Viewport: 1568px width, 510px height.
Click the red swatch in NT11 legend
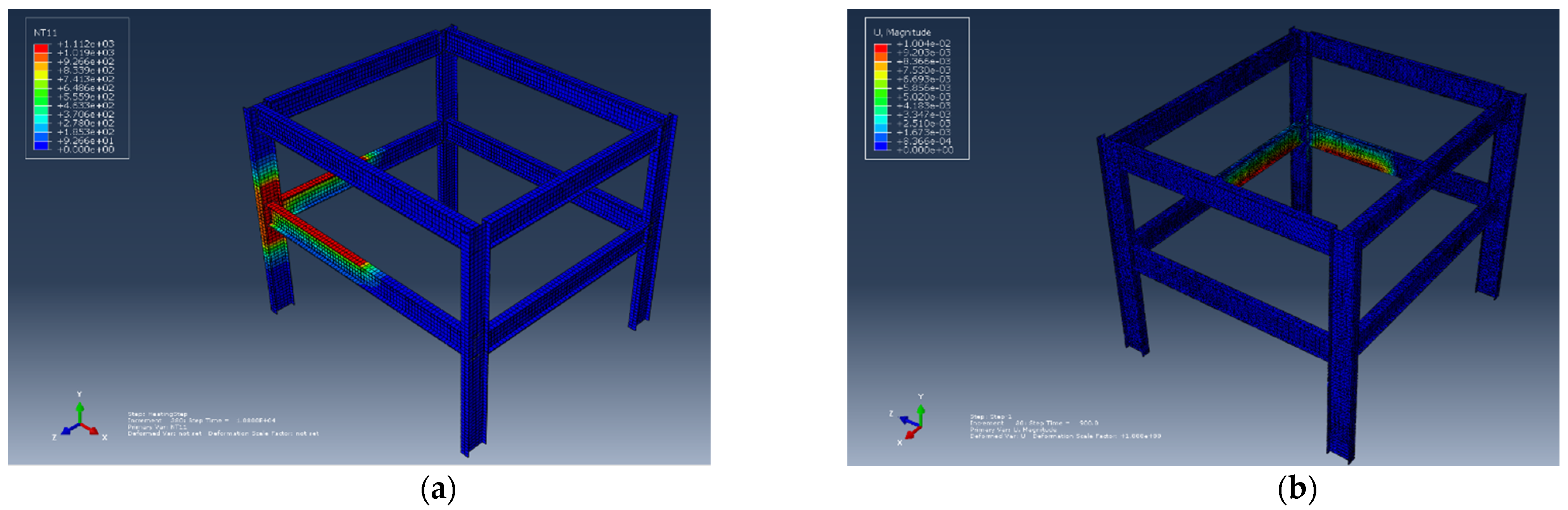point(41,48)
